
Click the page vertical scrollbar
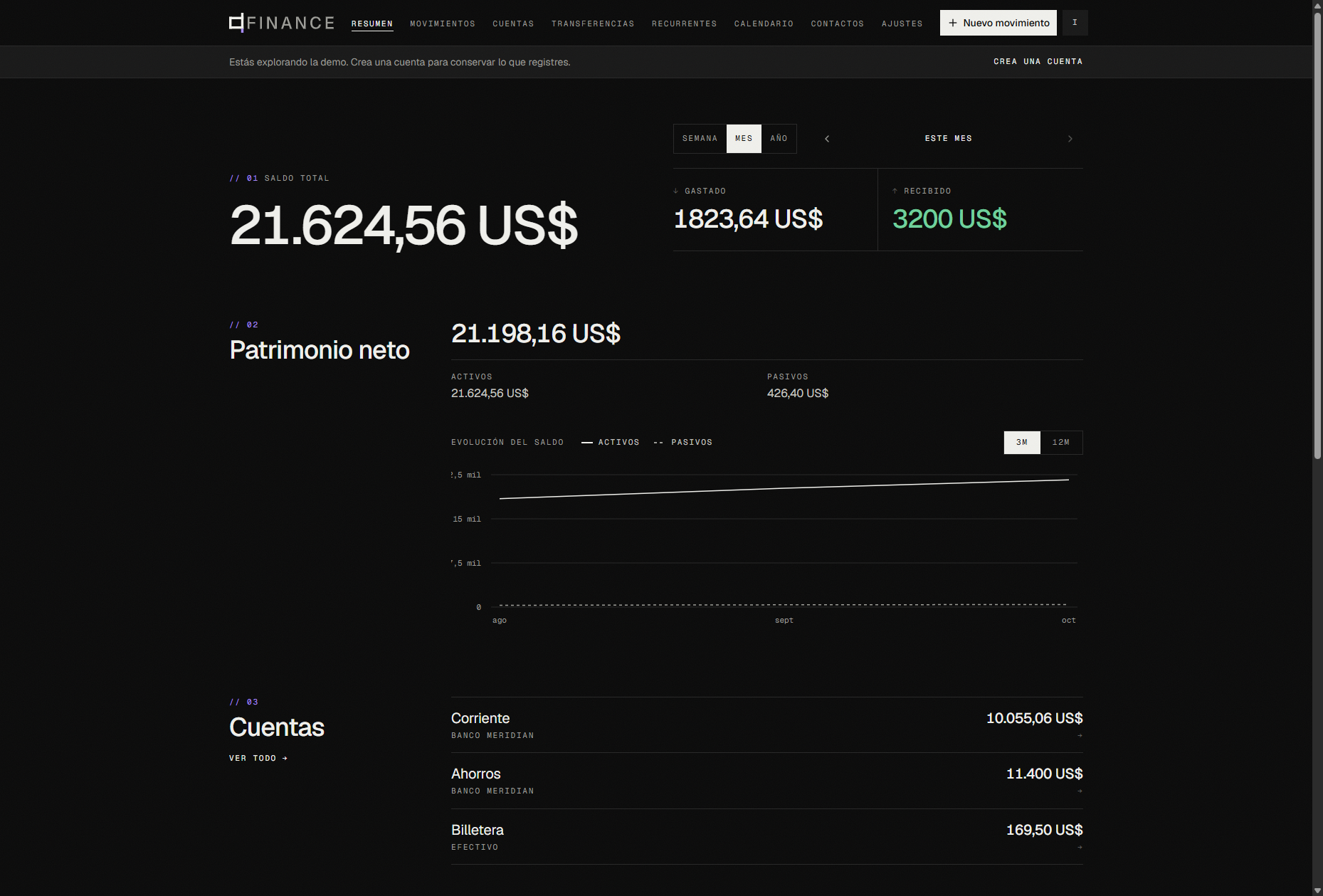(x=1317, y=235)
